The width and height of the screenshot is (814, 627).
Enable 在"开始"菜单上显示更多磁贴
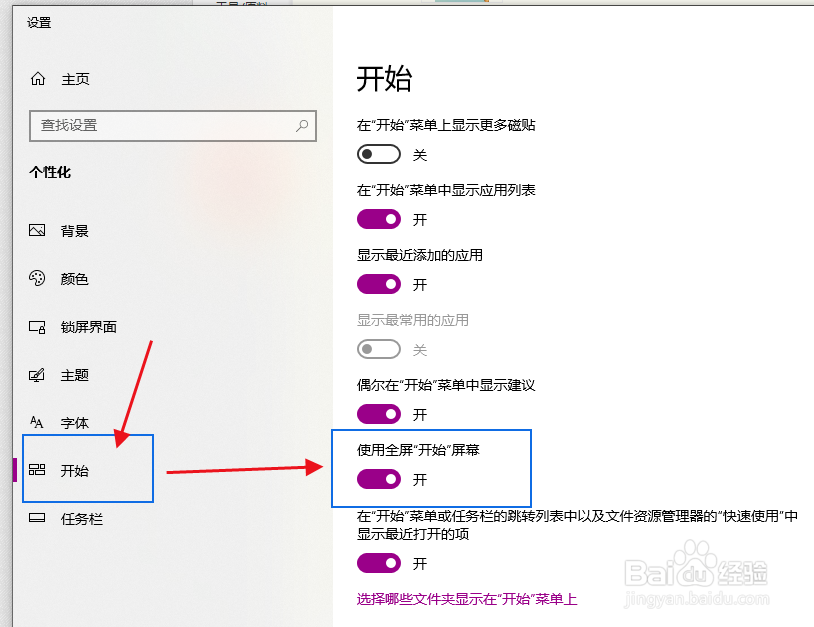[378, 153]
